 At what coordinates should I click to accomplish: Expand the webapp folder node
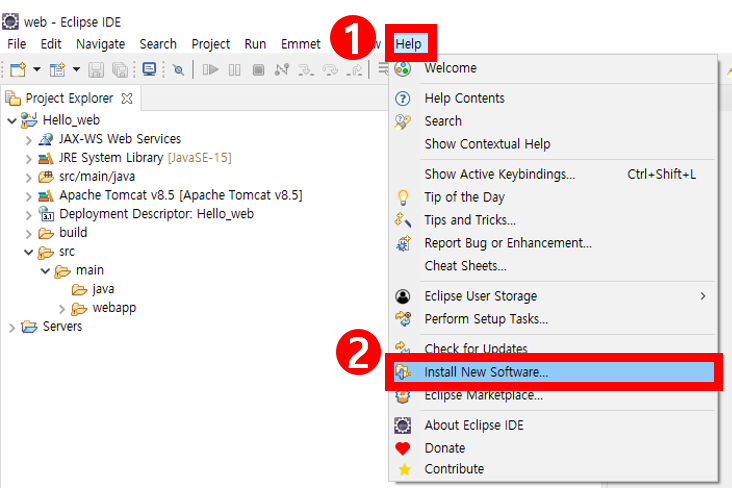(62, 308)
